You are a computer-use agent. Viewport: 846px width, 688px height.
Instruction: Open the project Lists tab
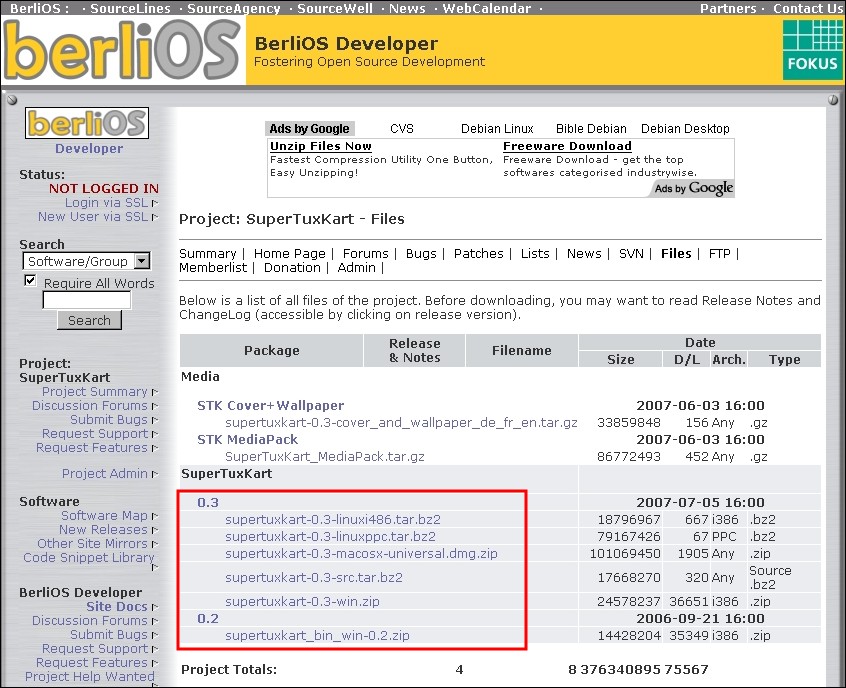535,254
